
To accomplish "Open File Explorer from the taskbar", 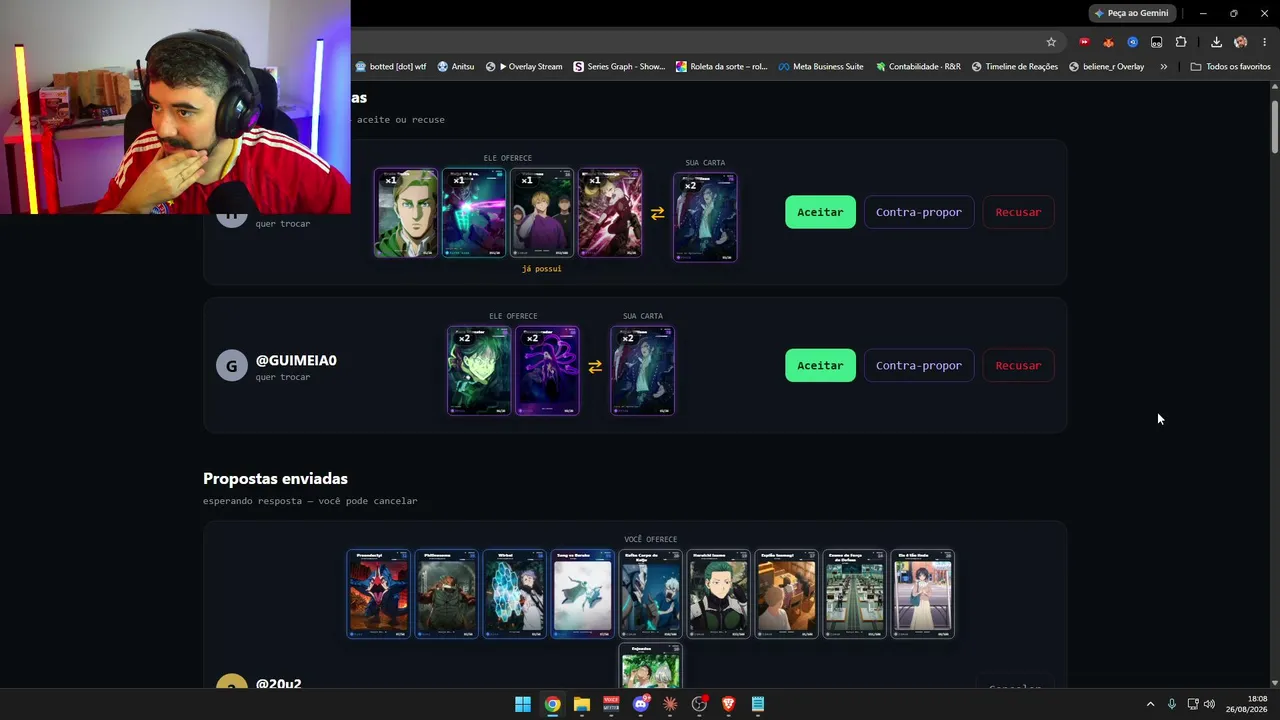I will pos(582,704).
